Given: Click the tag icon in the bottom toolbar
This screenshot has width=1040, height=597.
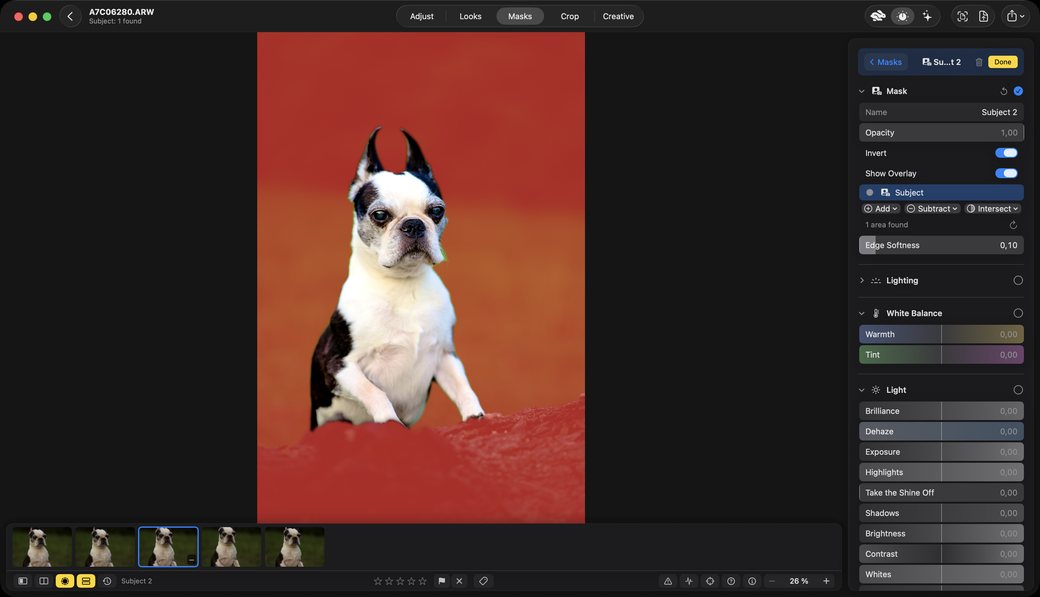Looking at the screenshot, I should (x=484, y=581).
